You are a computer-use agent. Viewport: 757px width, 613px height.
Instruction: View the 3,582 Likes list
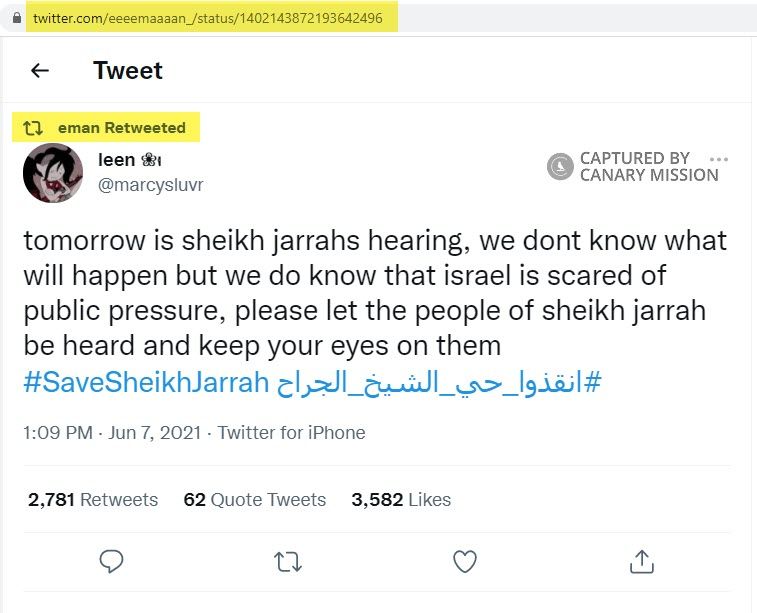click(x=400, y=500)
